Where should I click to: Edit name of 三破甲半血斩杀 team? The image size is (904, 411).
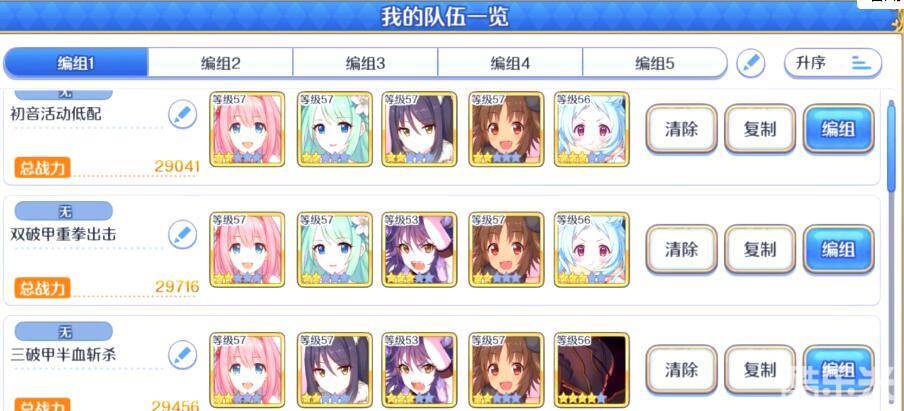pyautogui.click(x=183, y=355)
